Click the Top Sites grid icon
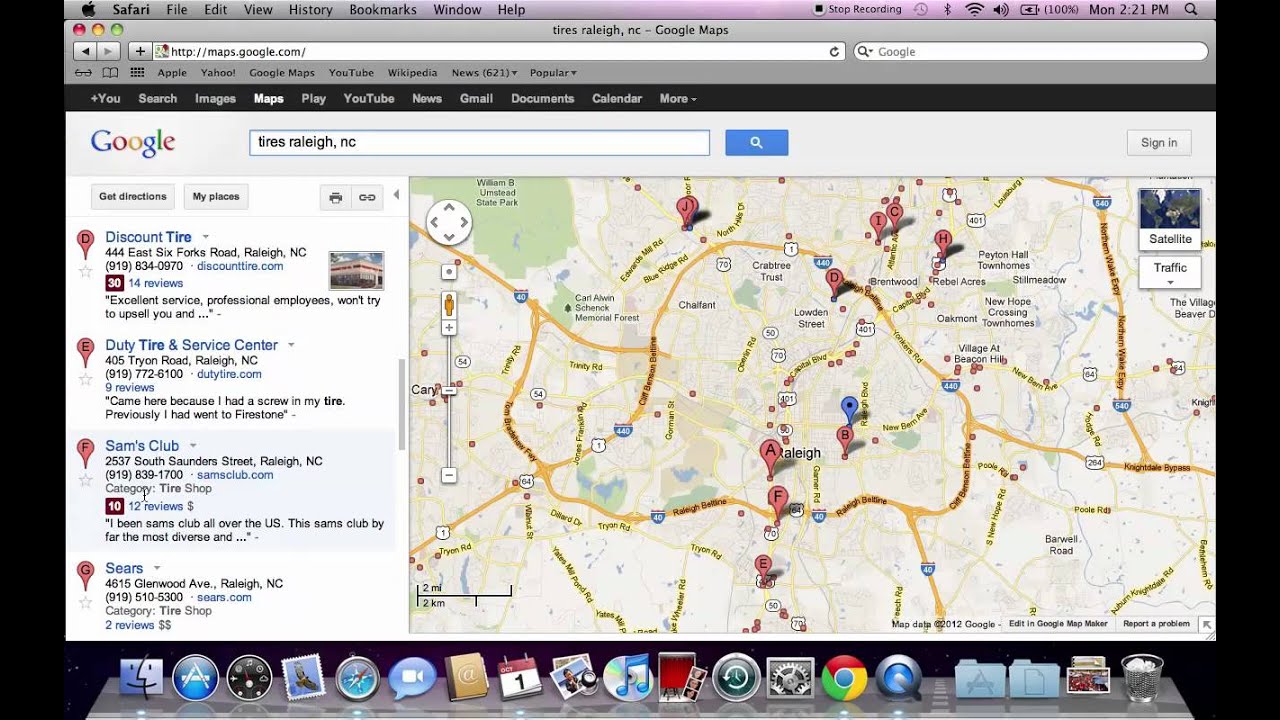 click(x=137, y=73)
